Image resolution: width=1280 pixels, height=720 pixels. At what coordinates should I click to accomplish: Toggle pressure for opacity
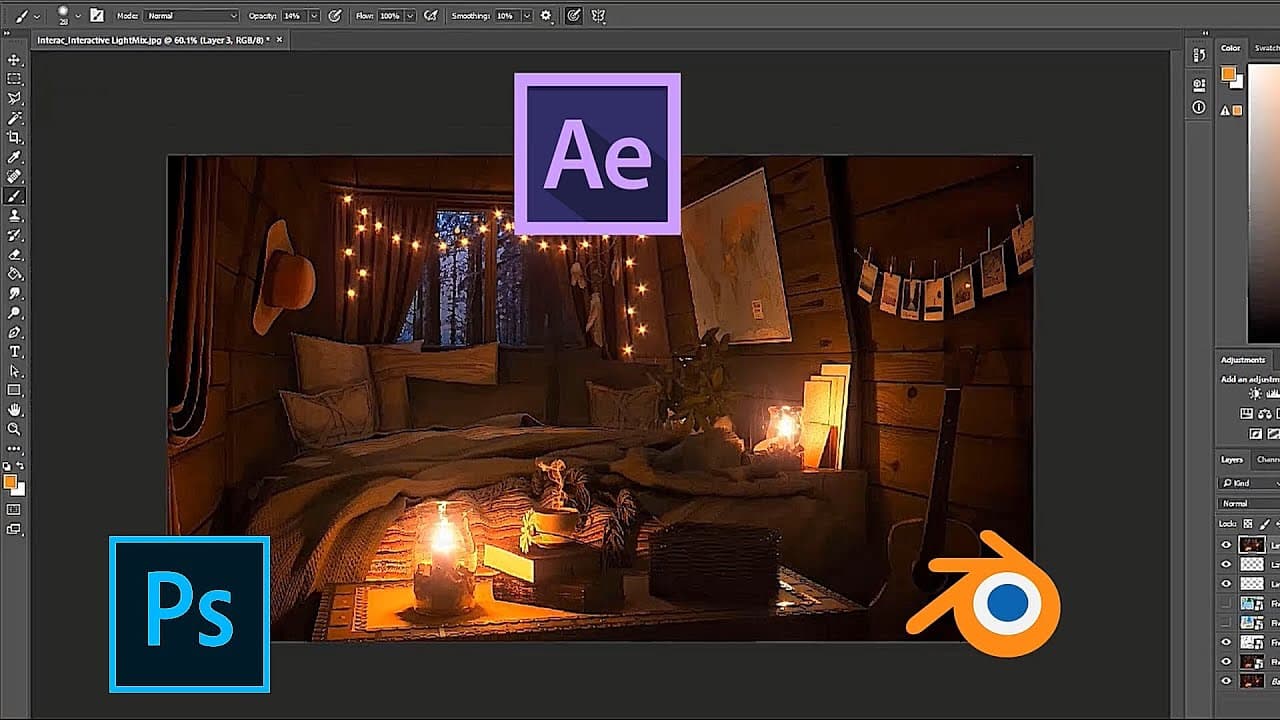pyautogui.click(x=334, y=16)
